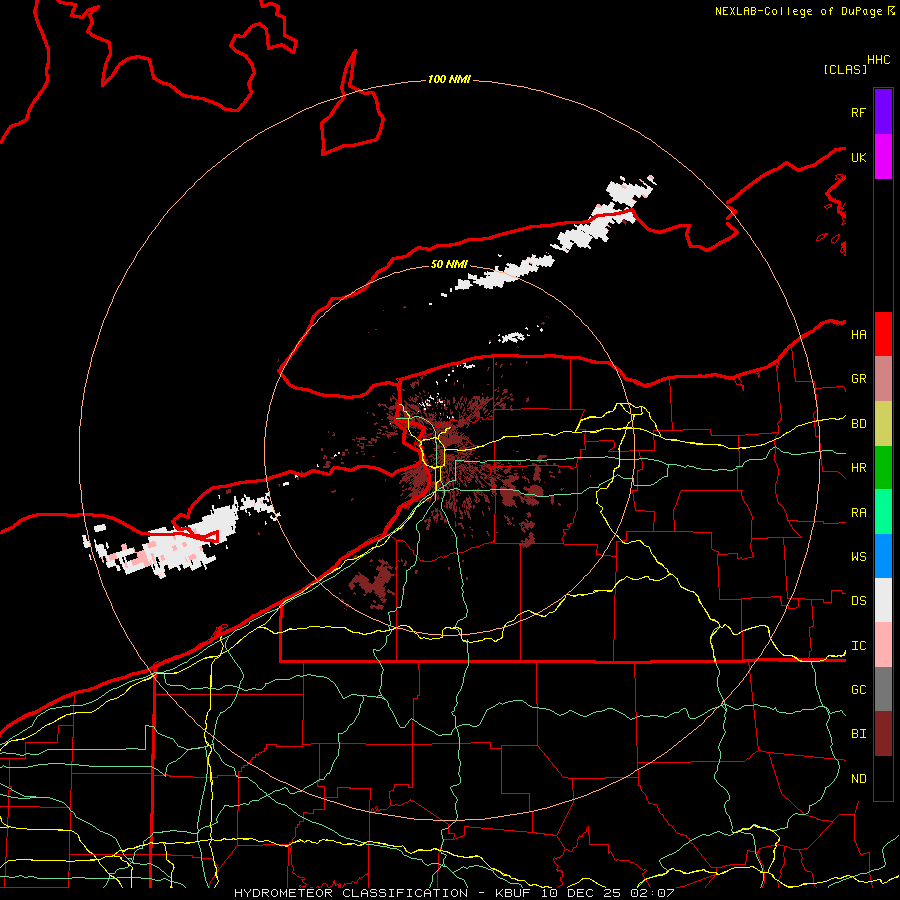Screen dimensions: 900x900
Task: Click the GR legend label
Action: (x=859, y=379)
